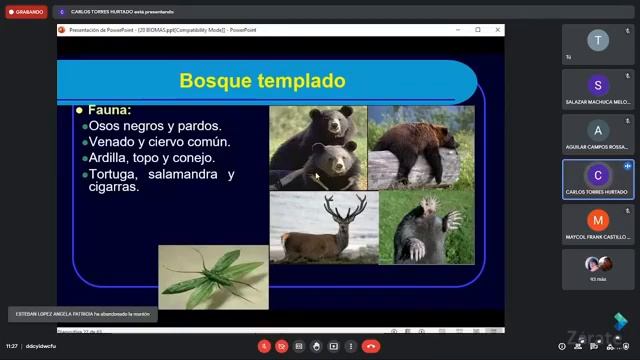
Task: Toggle closed captions button
Action: click(299, 347)
